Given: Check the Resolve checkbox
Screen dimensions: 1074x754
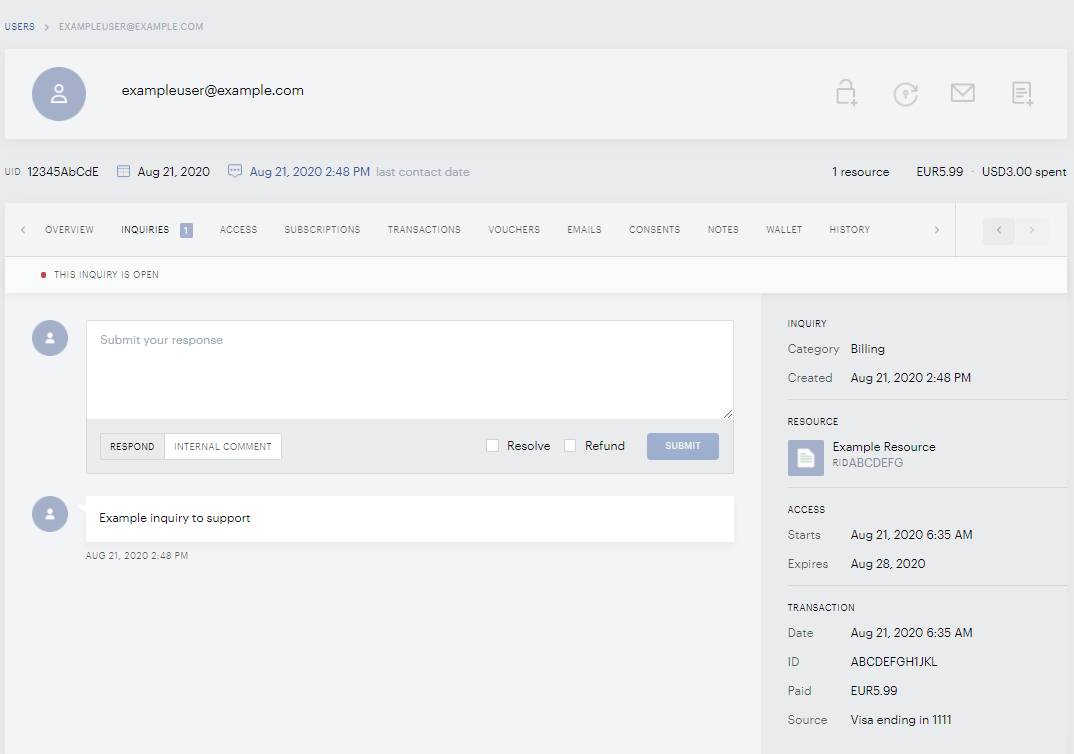Looking at the screenshot, I should (x=492, y=446).
